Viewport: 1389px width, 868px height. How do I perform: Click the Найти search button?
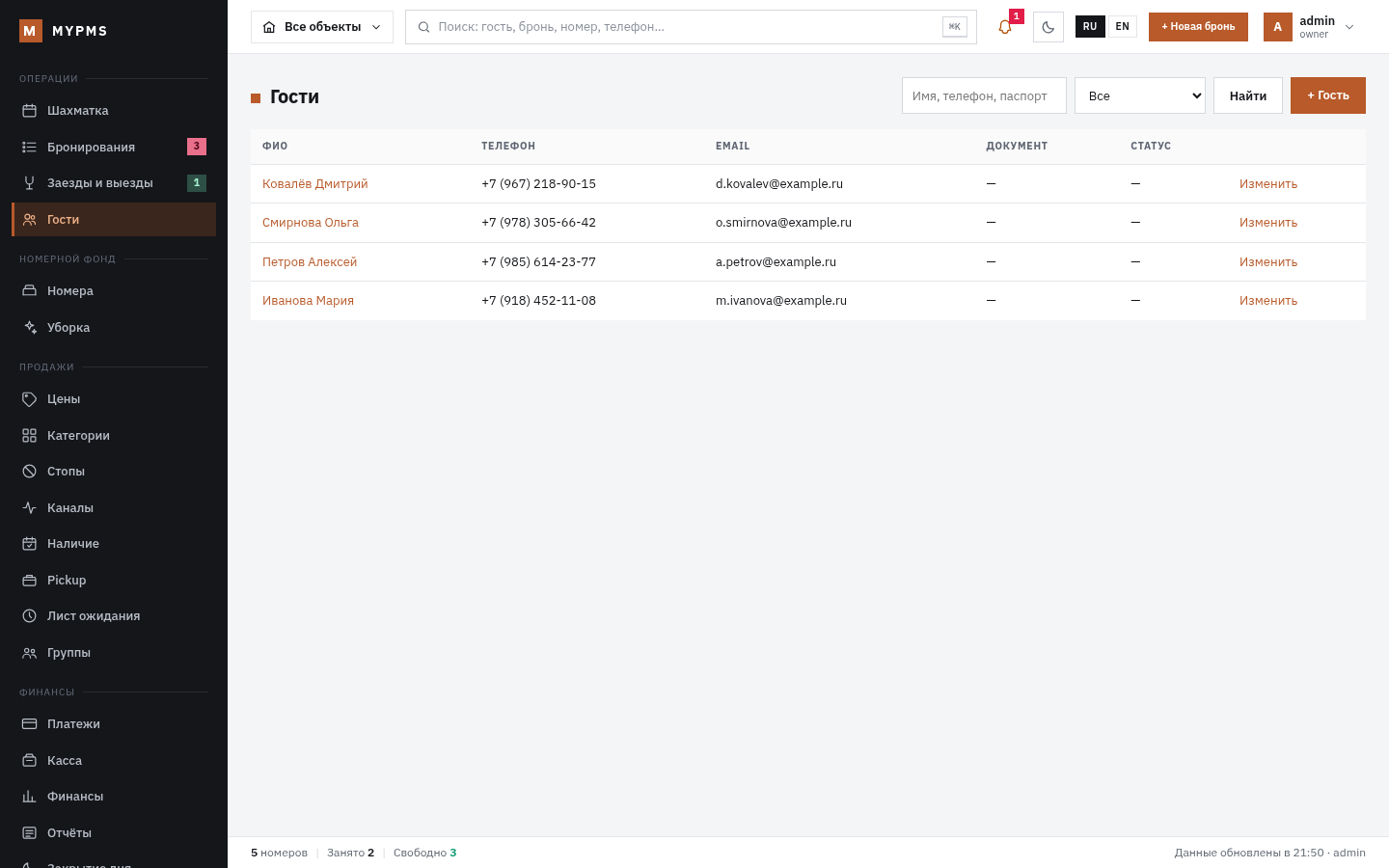point(1248,95)
